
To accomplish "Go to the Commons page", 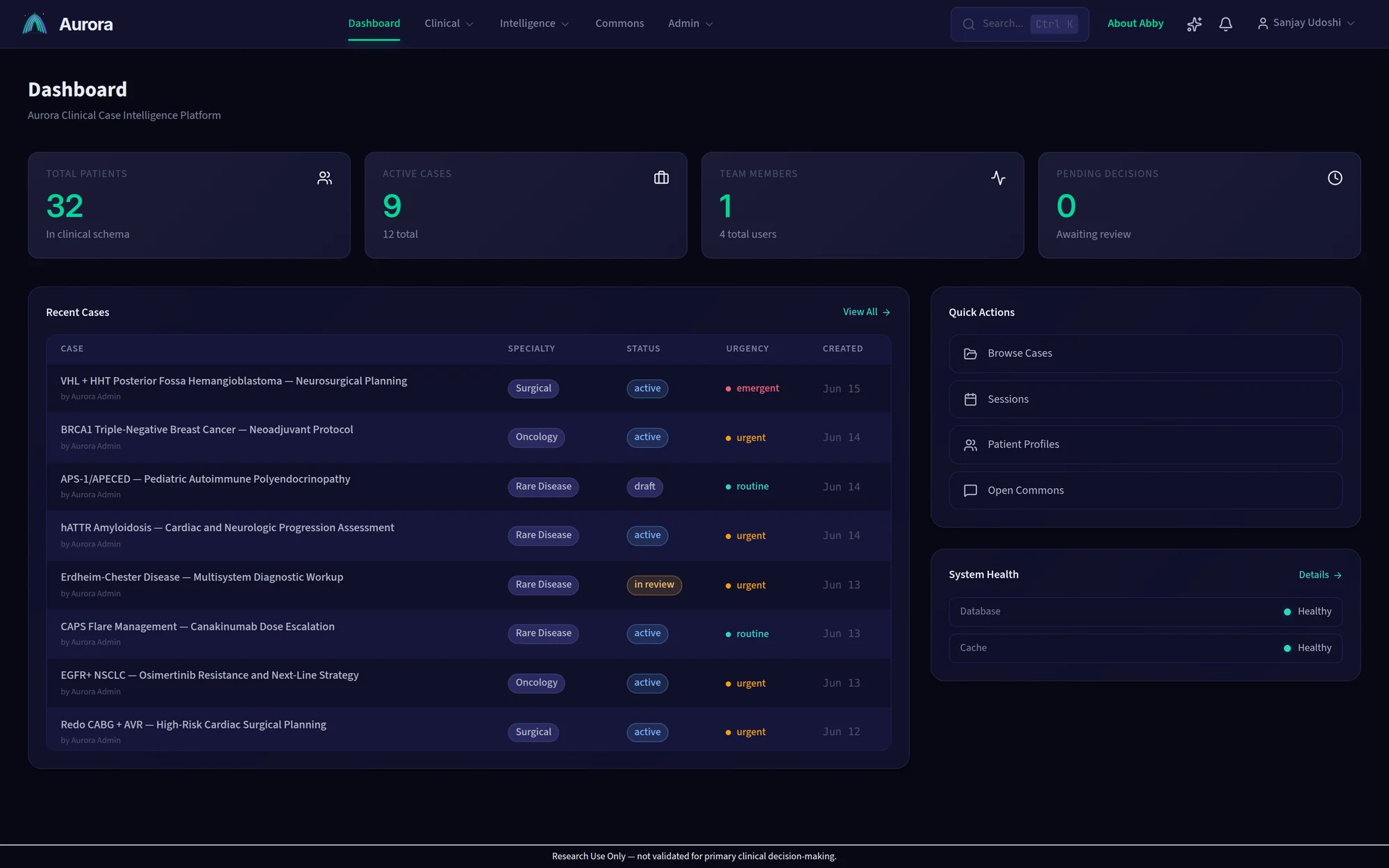I will 619,24.
